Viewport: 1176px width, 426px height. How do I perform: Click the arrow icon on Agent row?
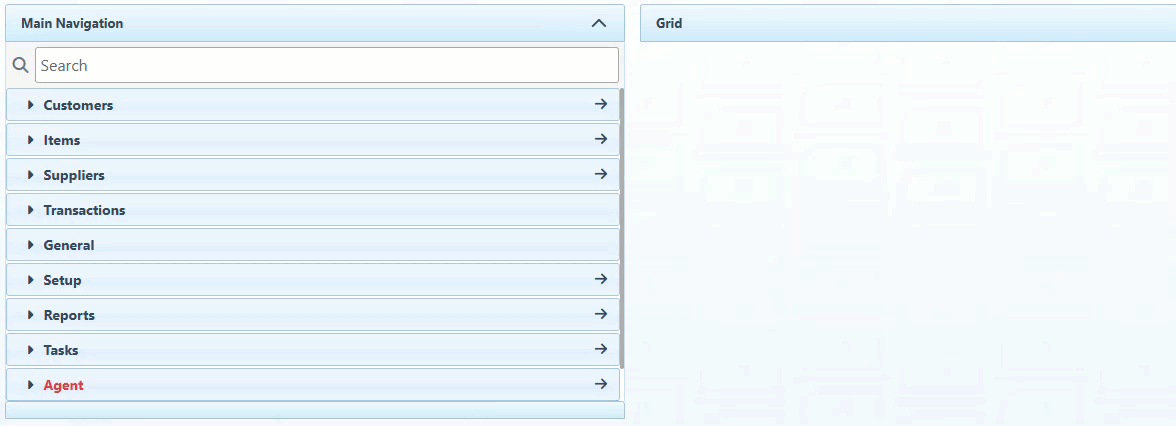[600, 384]
